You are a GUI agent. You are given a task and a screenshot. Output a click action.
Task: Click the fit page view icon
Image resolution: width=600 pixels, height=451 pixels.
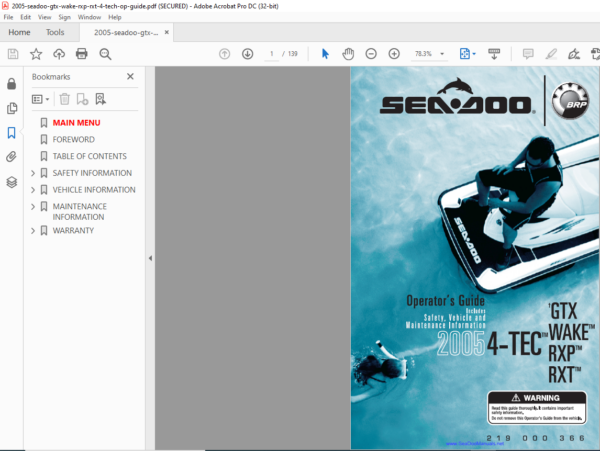[x=464, y=54]
